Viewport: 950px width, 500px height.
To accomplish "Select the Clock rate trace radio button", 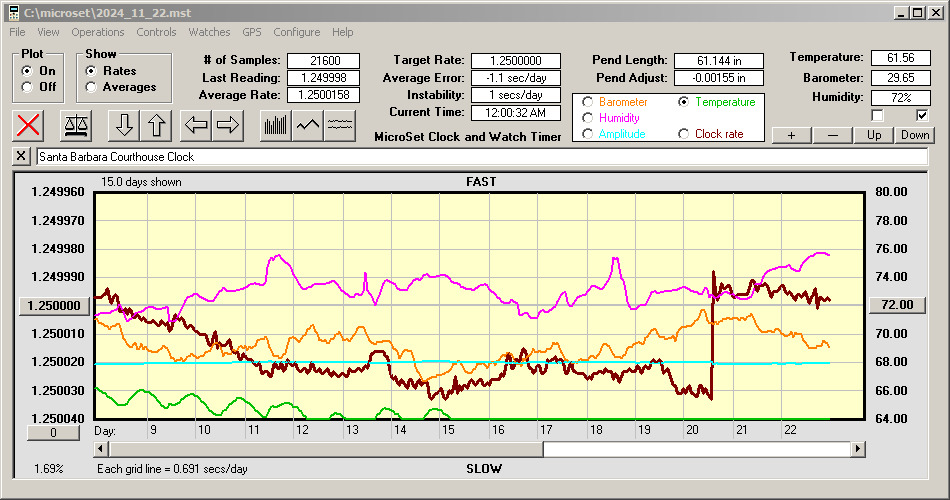I will (x=684, y=133).
